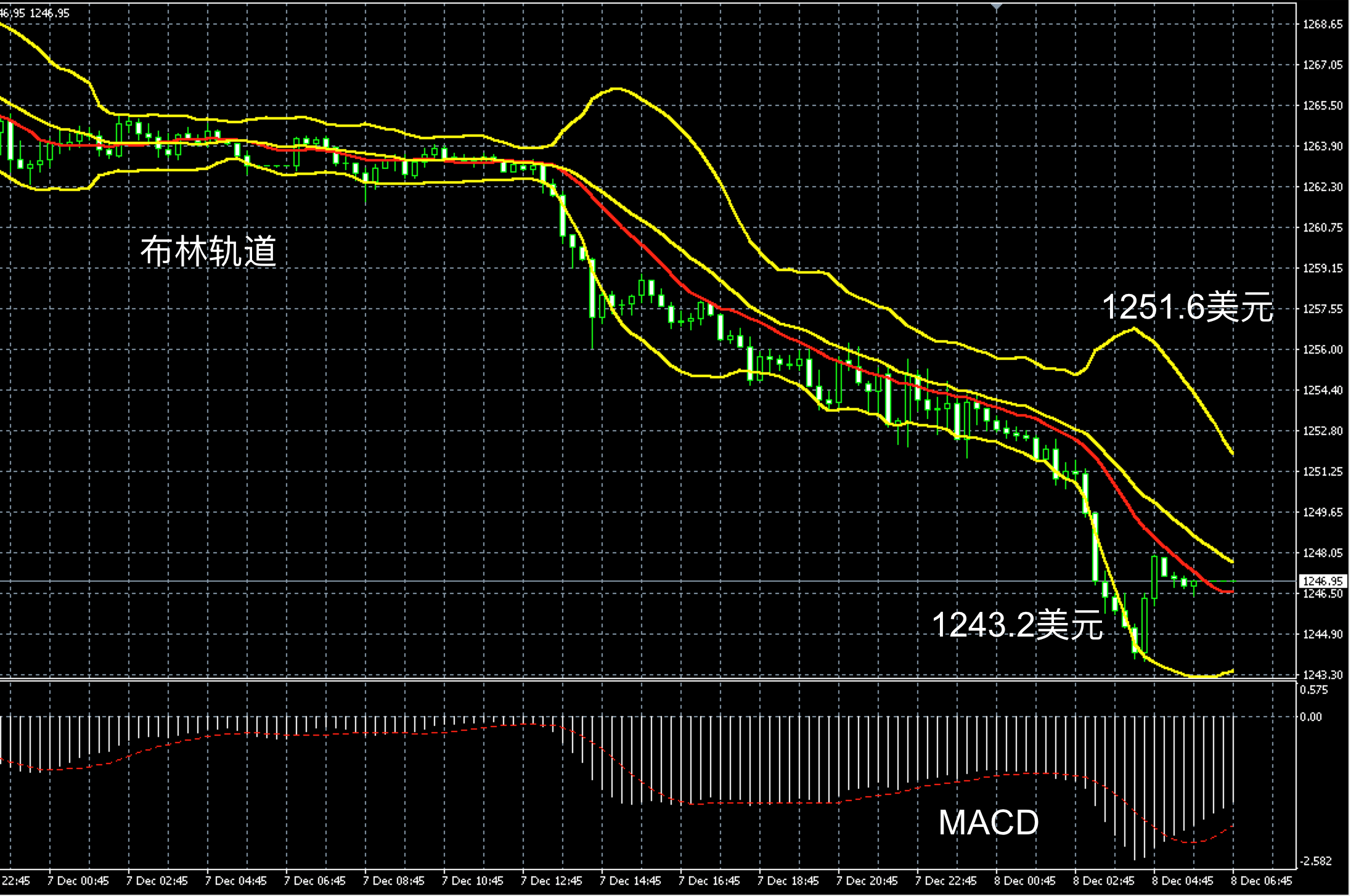The height and width of the screenshot is (896, 1351).
Task: Select the 1243.2美元 text label
Action: [1017, 624]
